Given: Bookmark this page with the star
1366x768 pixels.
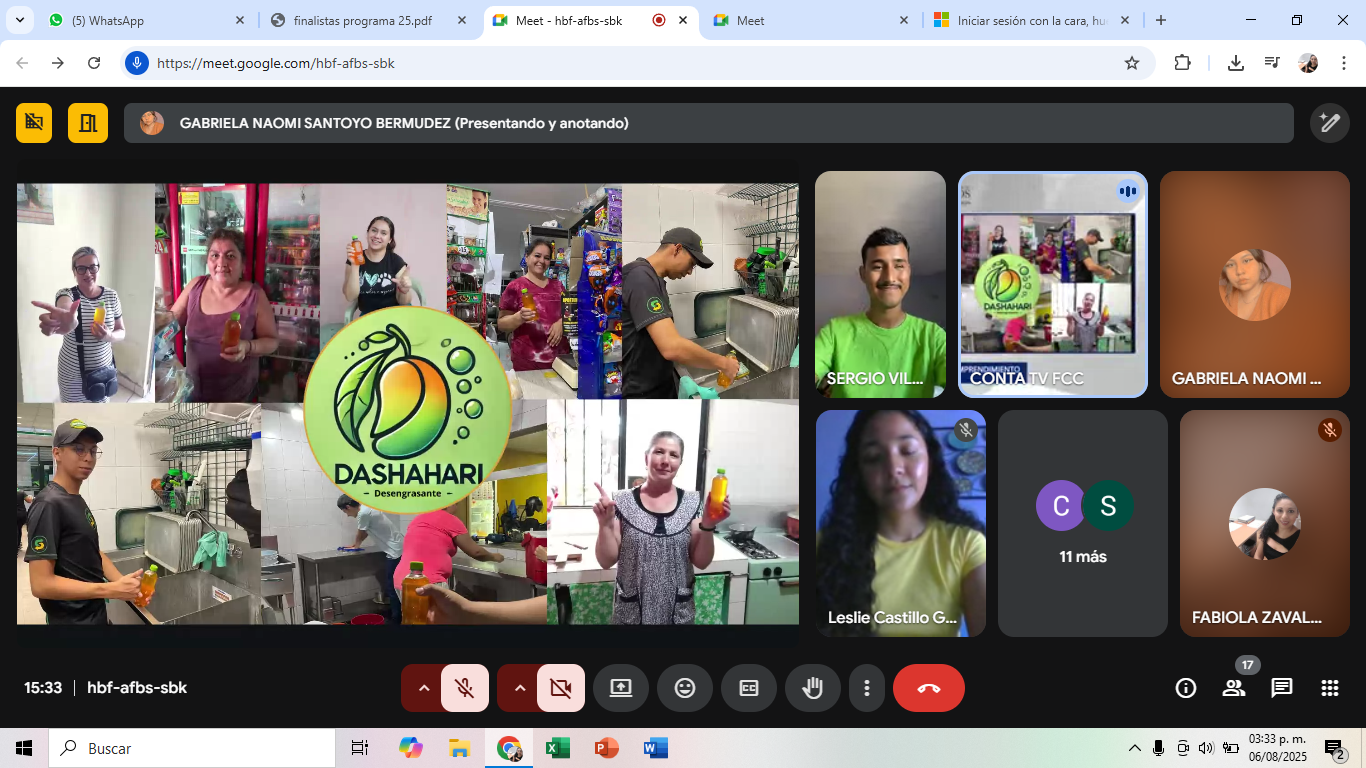Looking at the screenshot, I should [x=1132, y=63].
